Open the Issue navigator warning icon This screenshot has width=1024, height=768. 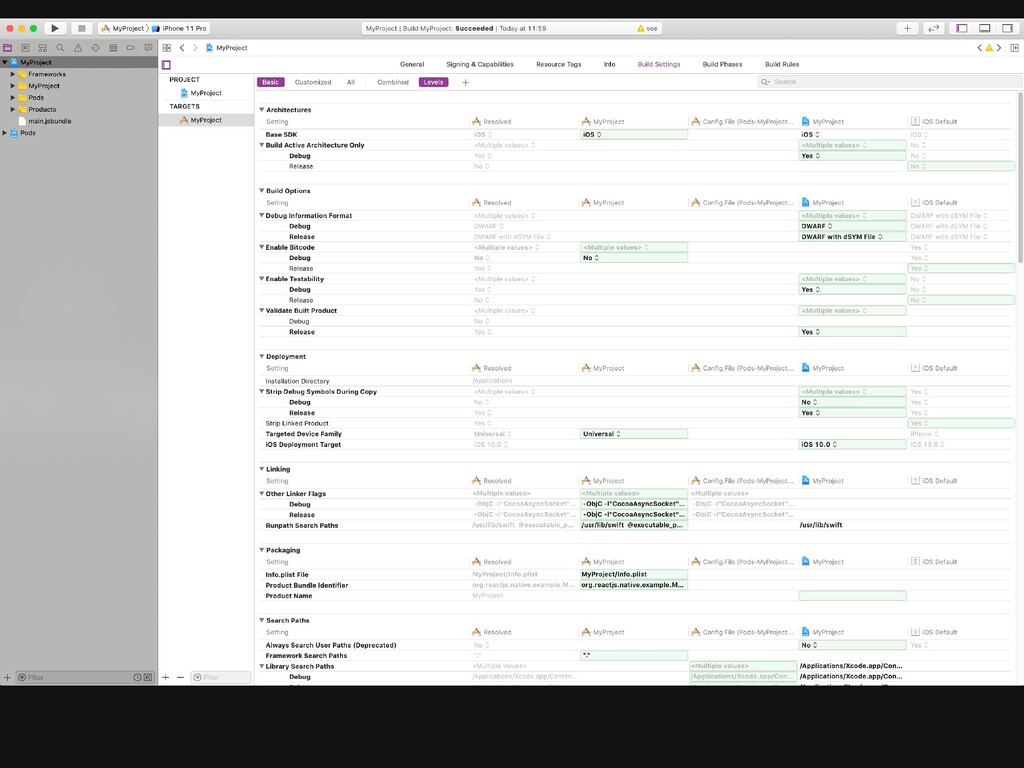tap(78, 48)
